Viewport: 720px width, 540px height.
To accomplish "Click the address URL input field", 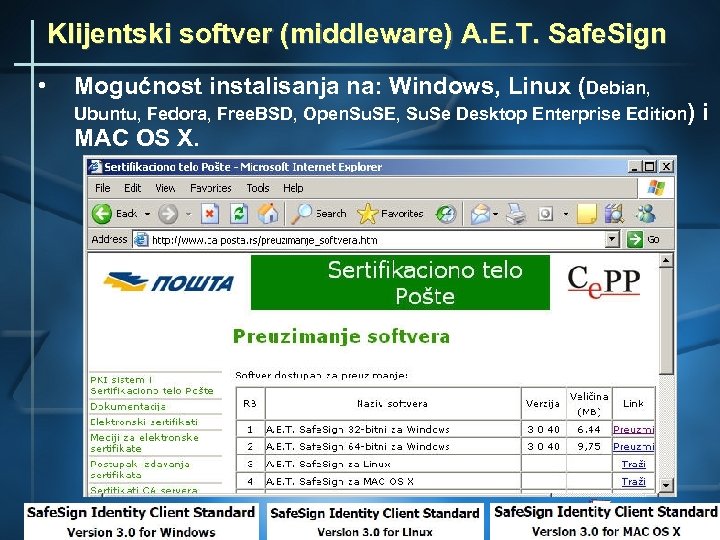I will [377, 240].
